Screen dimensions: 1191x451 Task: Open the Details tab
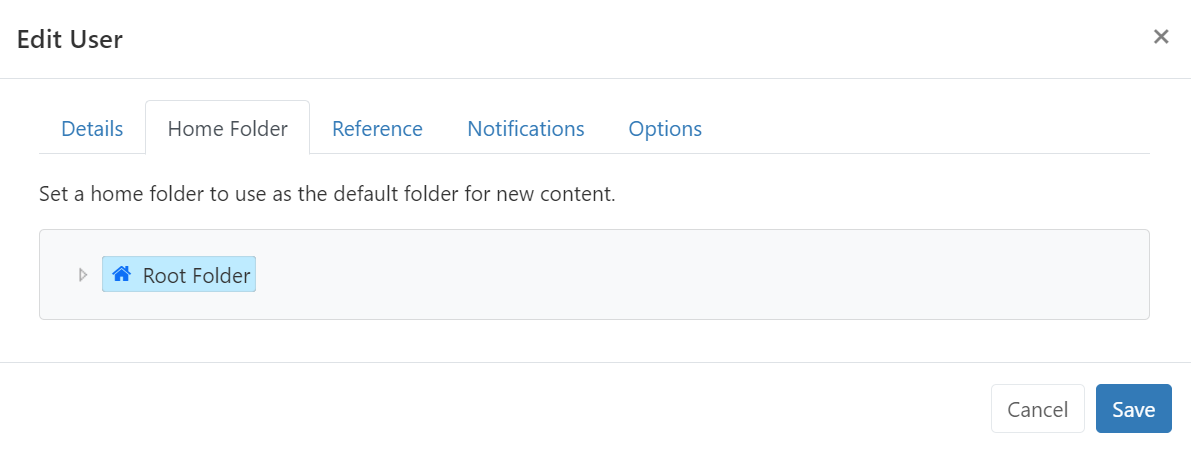[92, 129]
